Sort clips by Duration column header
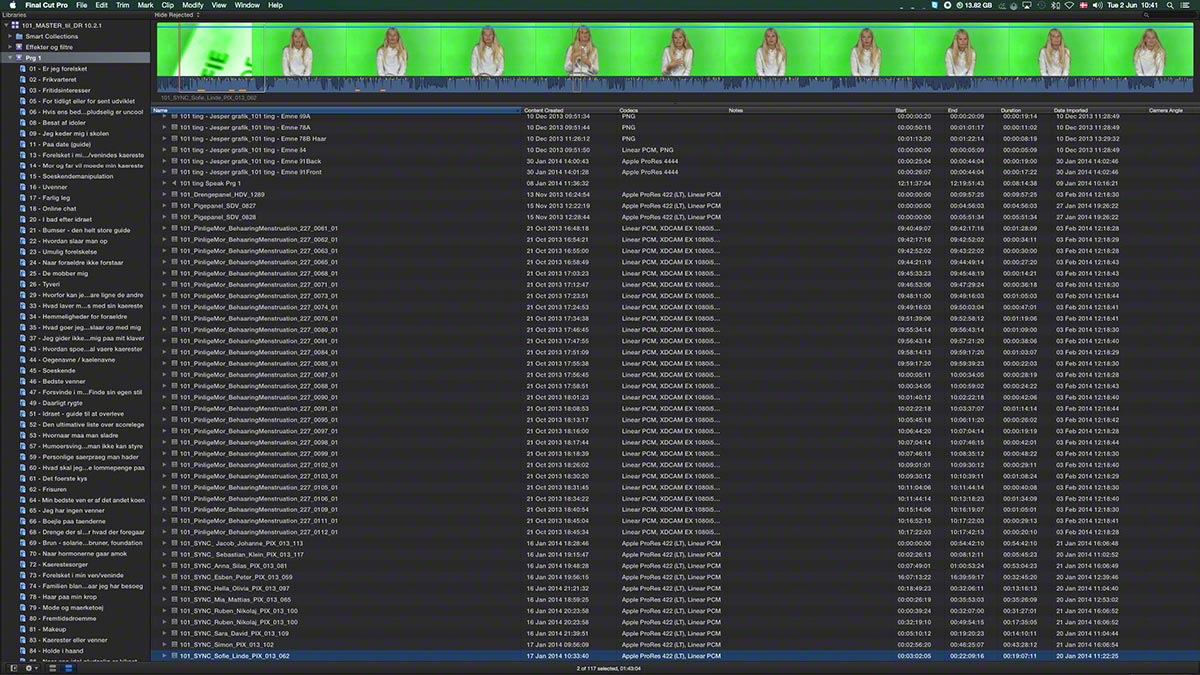Screen dimensions: 1200x675 1024,109
